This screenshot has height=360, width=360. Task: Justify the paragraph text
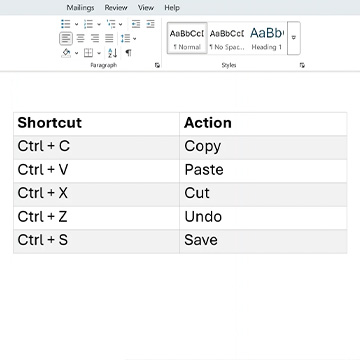[109, 39]
